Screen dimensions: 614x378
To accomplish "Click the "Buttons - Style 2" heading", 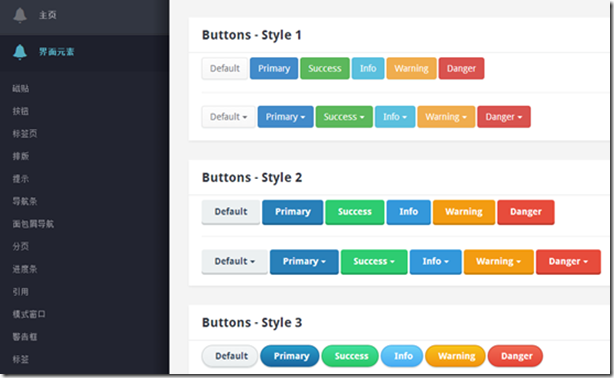I will point(252,178).
